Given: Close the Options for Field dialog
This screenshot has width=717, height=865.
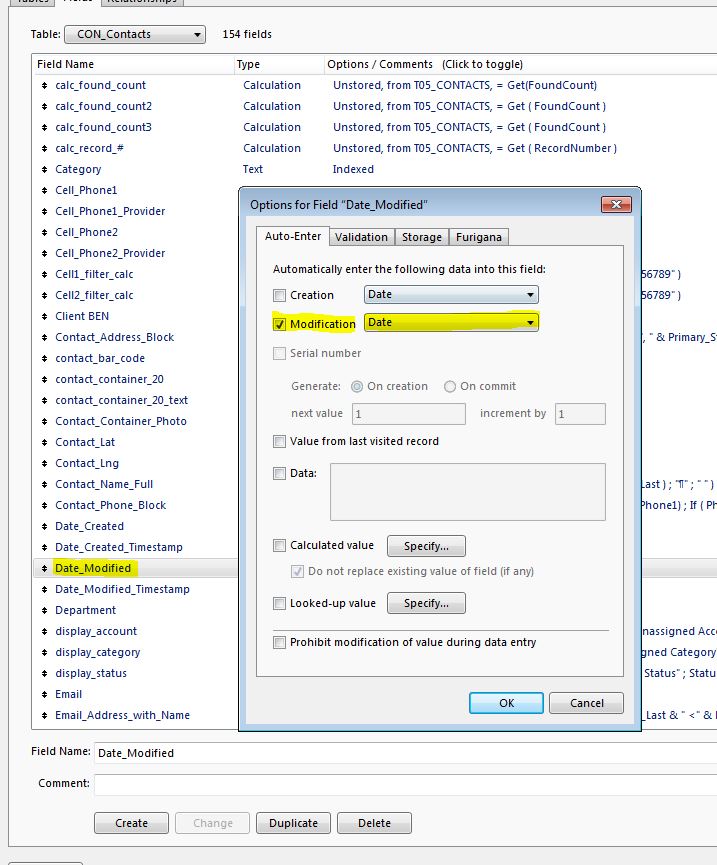Looking at the screenshot, I should [616, 205].
